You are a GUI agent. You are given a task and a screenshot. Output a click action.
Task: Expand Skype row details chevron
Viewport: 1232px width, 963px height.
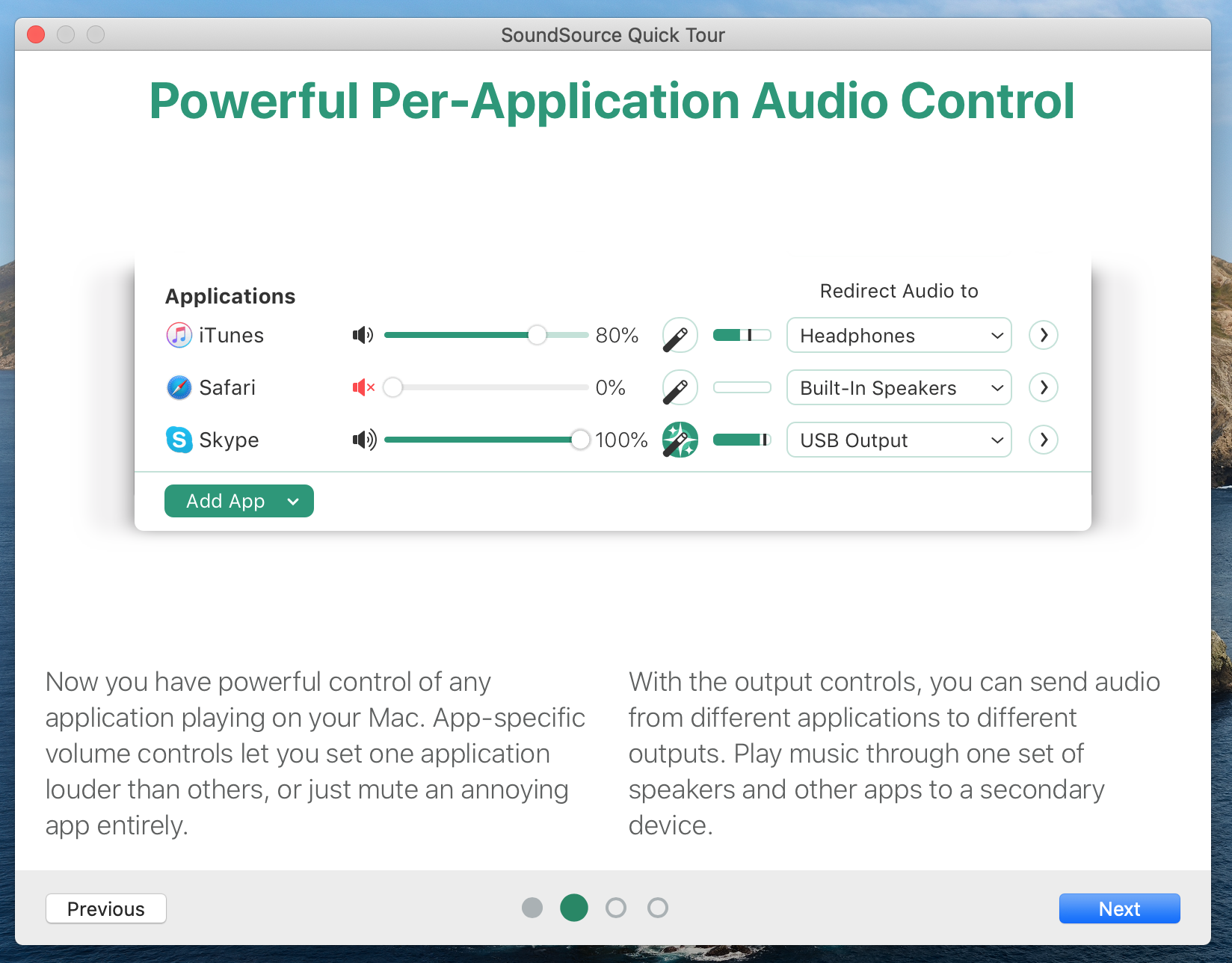(1044, 440)
